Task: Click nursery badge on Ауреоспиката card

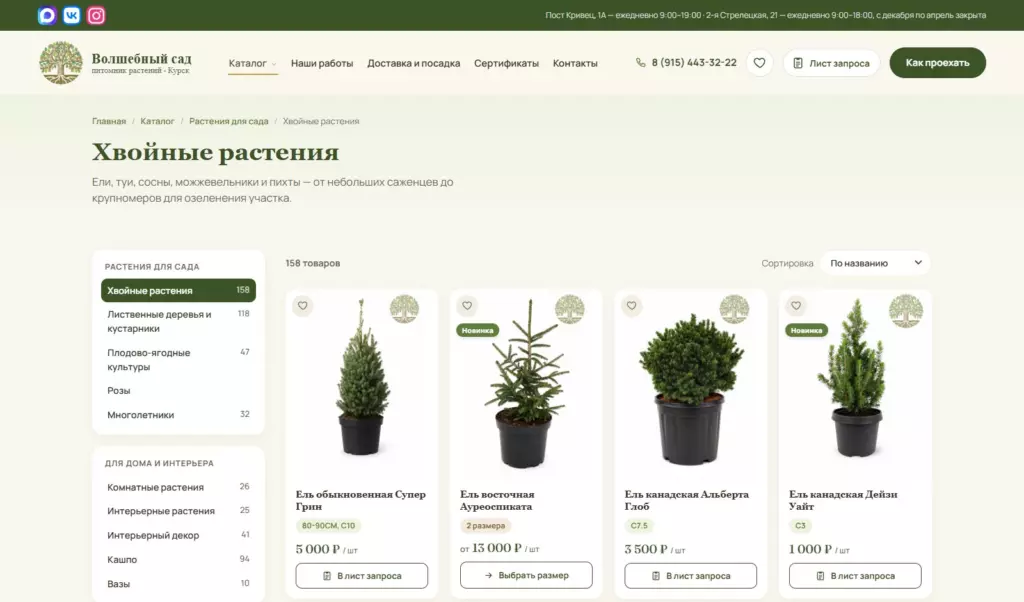Action: coord(569,309)
